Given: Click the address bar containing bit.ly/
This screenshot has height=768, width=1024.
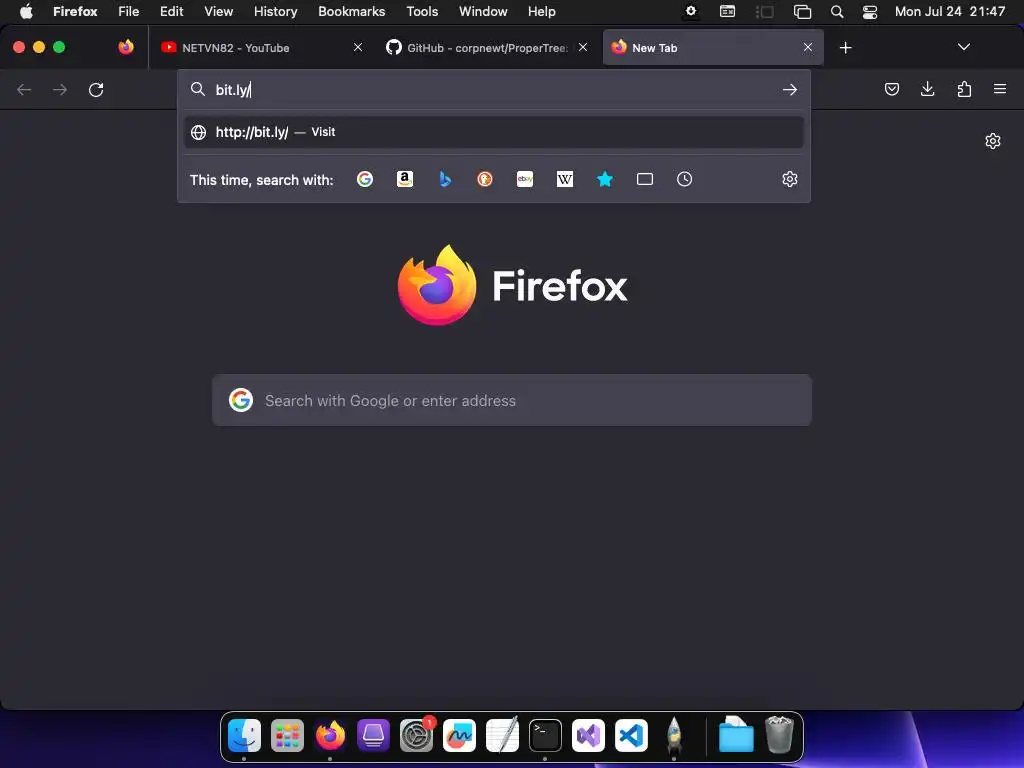Looking at the screenshot, I should 494,89.
